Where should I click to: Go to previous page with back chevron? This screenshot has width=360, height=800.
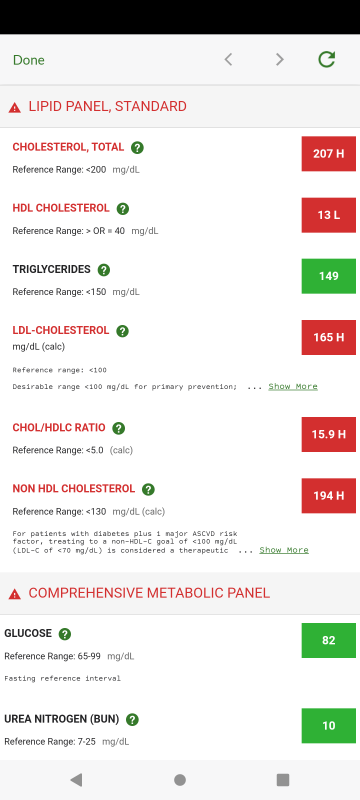[228, 60]
